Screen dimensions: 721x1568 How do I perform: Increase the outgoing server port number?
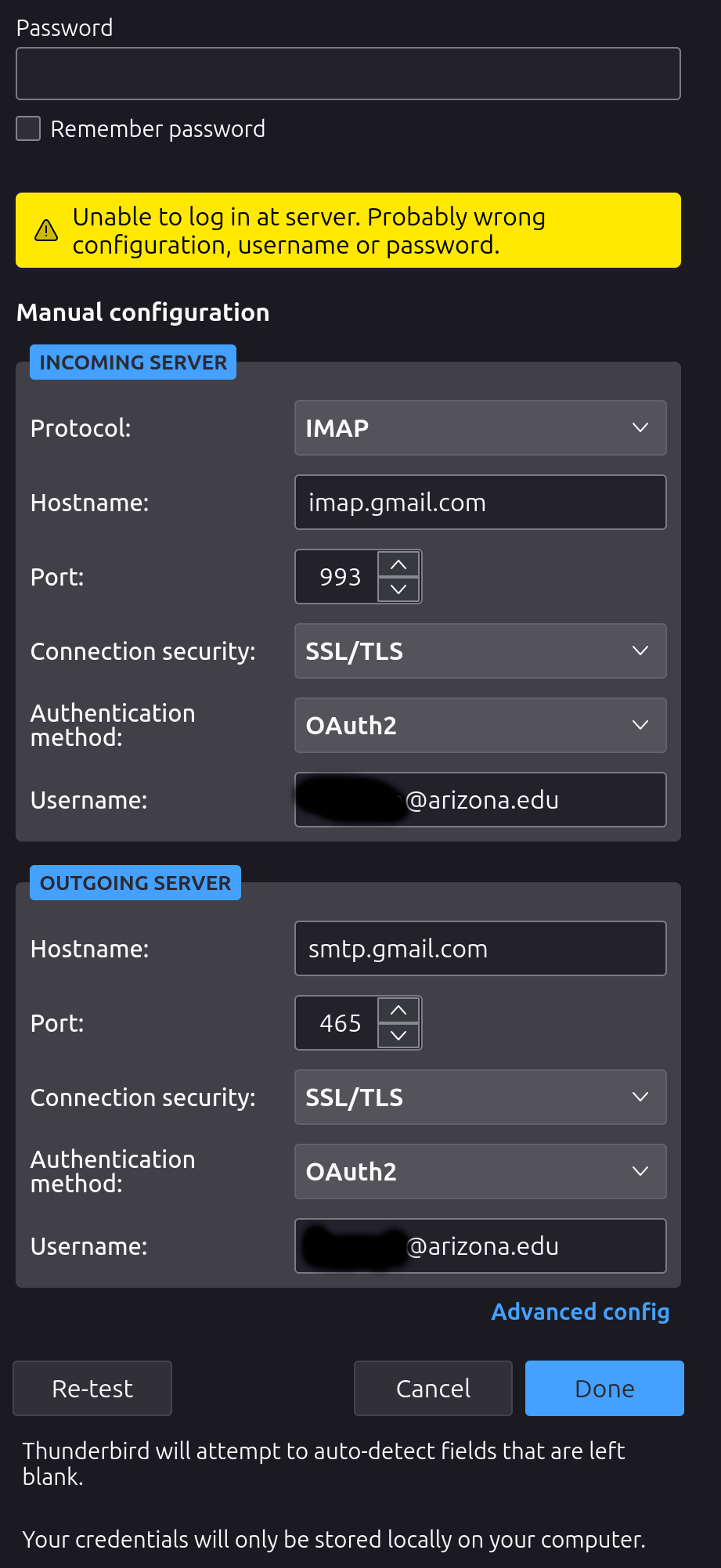coord(398,1011)
